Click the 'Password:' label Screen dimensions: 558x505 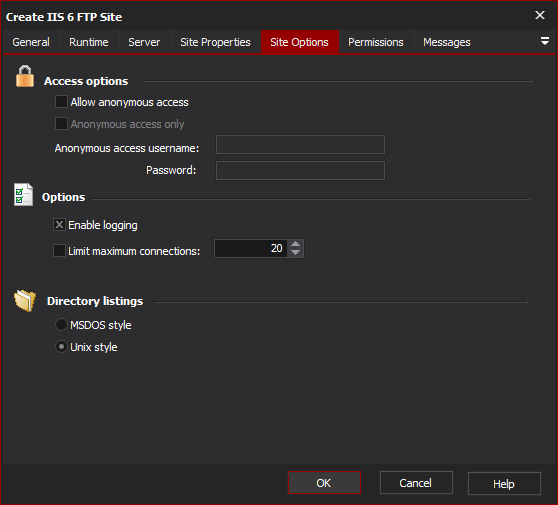[x=171, y=170]
